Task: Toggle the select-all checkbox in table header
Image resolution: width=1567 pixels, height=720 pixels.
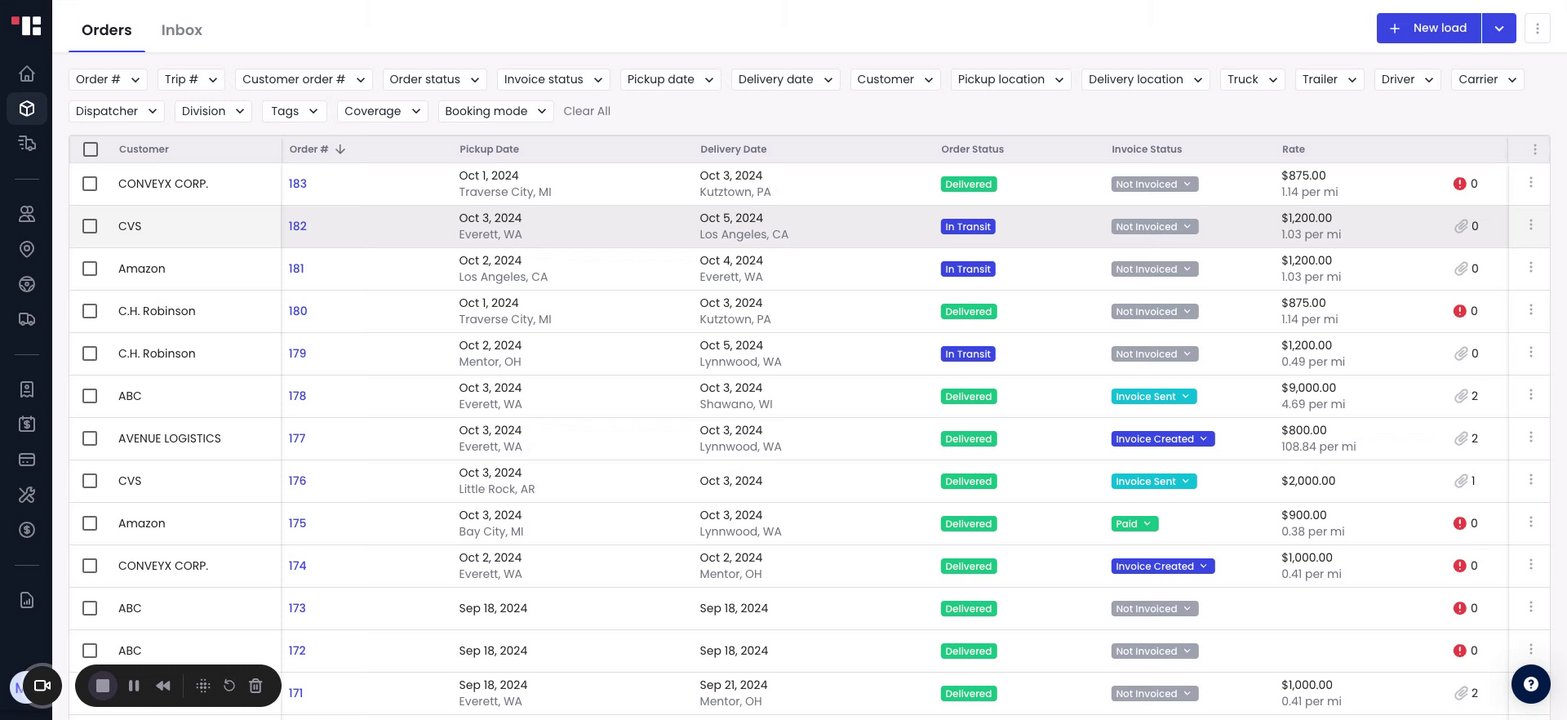Action: (x=90, y=149)
